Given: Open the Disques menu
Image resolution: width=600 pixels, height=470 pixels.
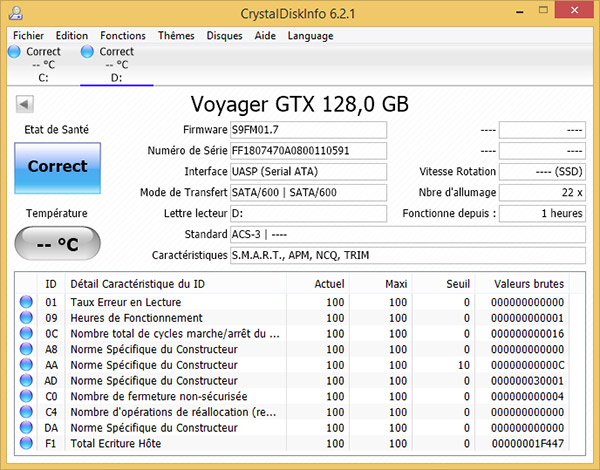Looking at the screenshot, I should (224, 36).
